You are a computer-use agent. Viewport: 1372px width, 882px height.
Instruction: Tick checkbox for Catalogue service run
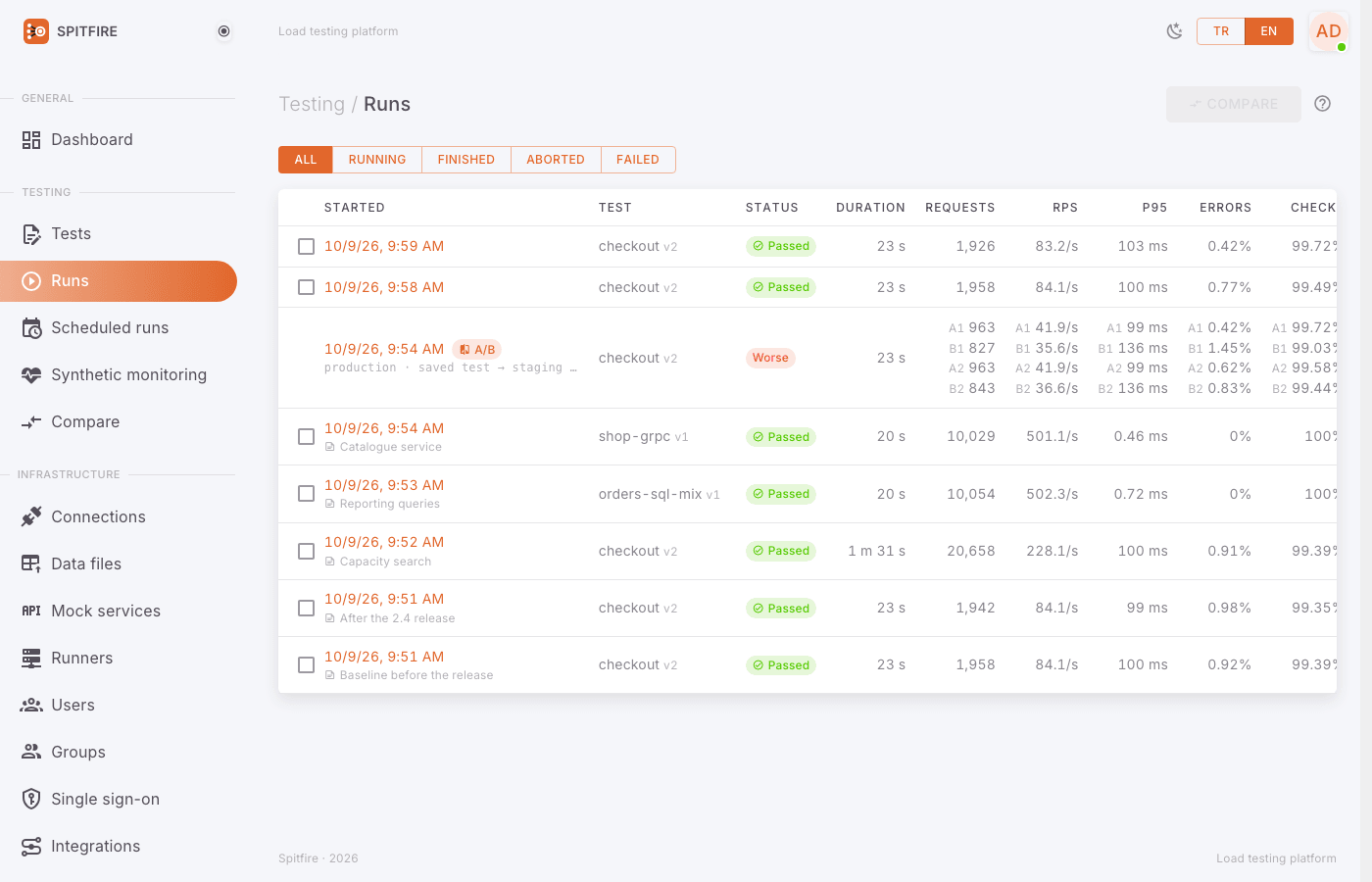(x=306, y=436)
